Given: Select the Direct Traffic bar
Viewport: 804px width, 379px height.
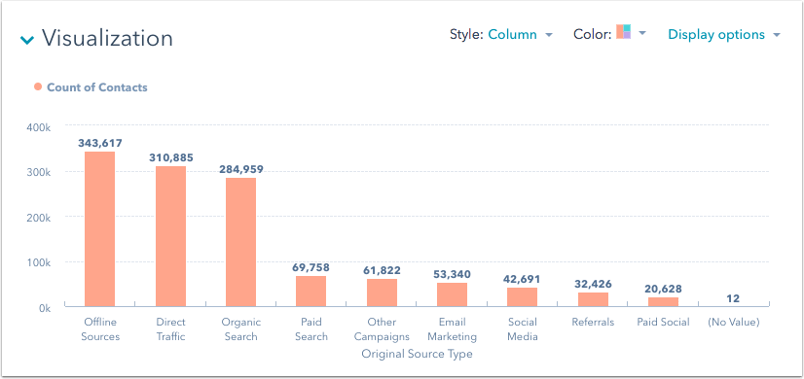Looking at the screenshot, I should click(x=171, y=236).
